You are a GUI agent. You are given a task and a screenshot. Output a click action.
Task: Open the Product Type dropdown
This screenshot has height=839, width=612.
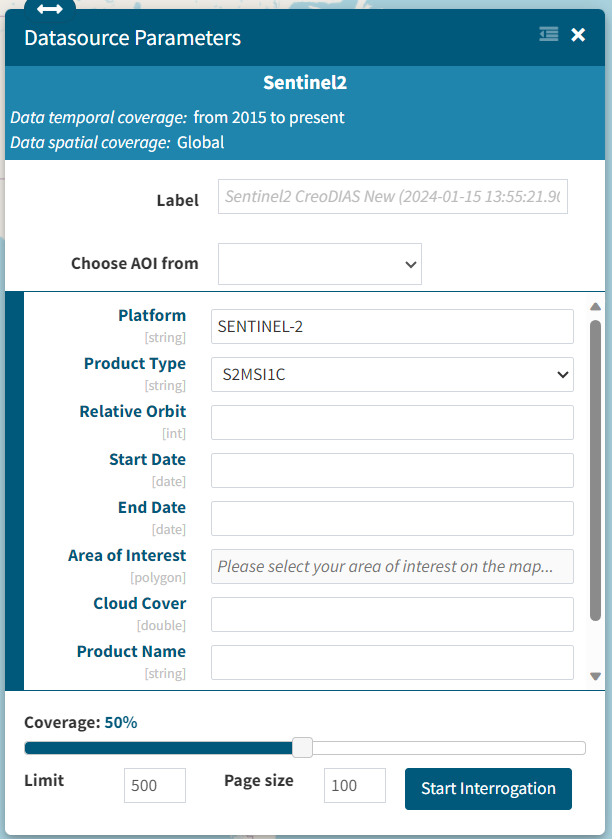pos(392,375)
